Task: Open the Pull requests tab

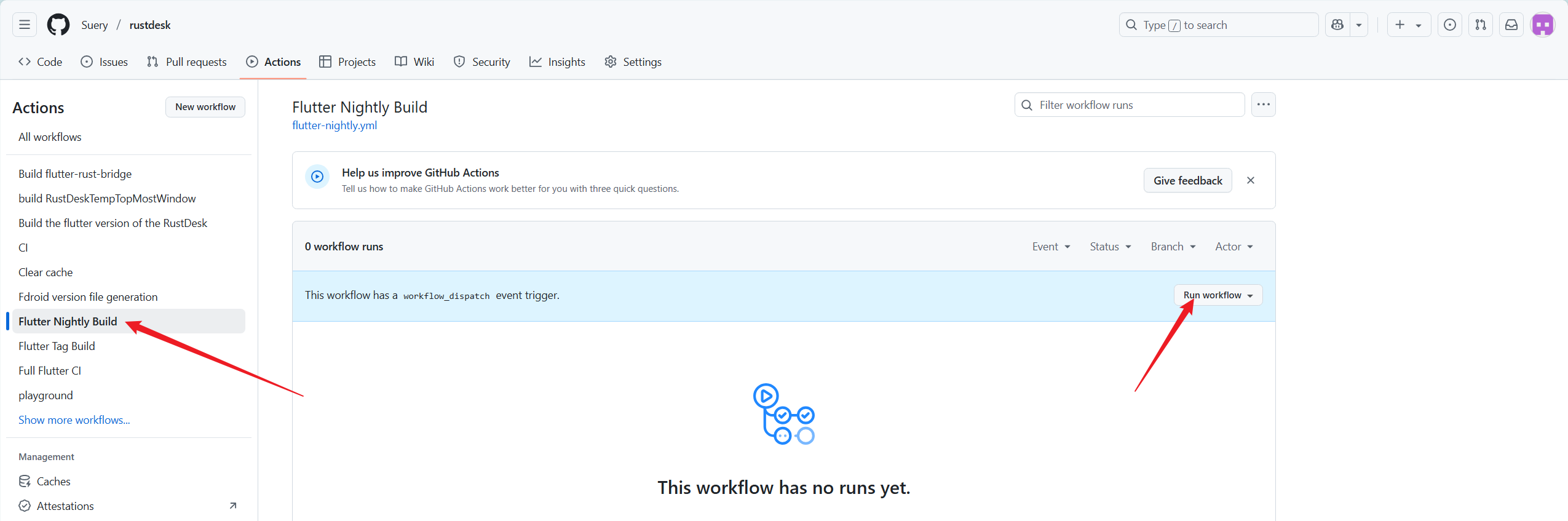Action: (x=187, y=62)
